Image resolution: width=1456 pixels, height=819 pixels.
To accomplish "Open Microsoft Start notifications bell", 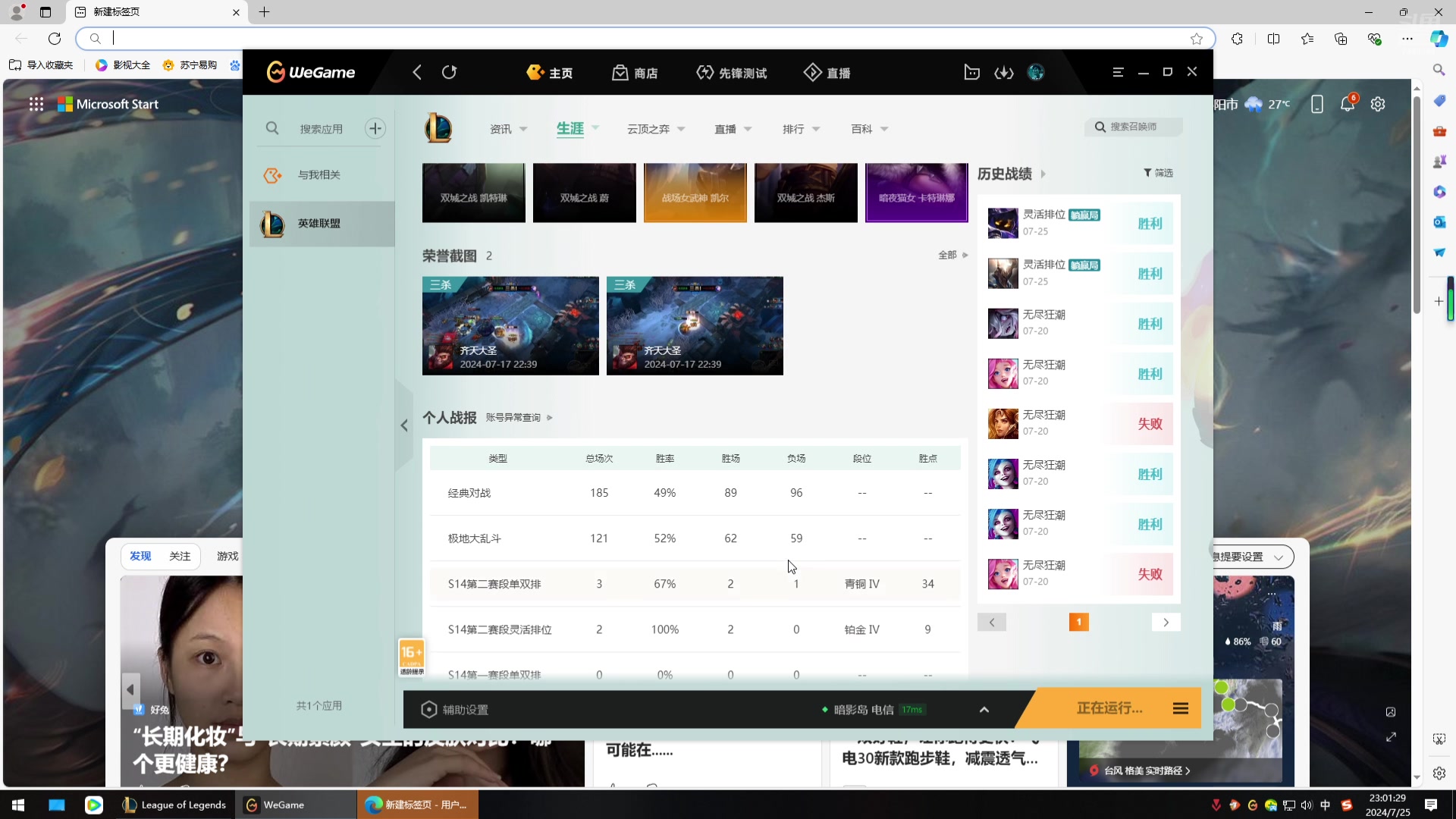I will pos(1348,104).
